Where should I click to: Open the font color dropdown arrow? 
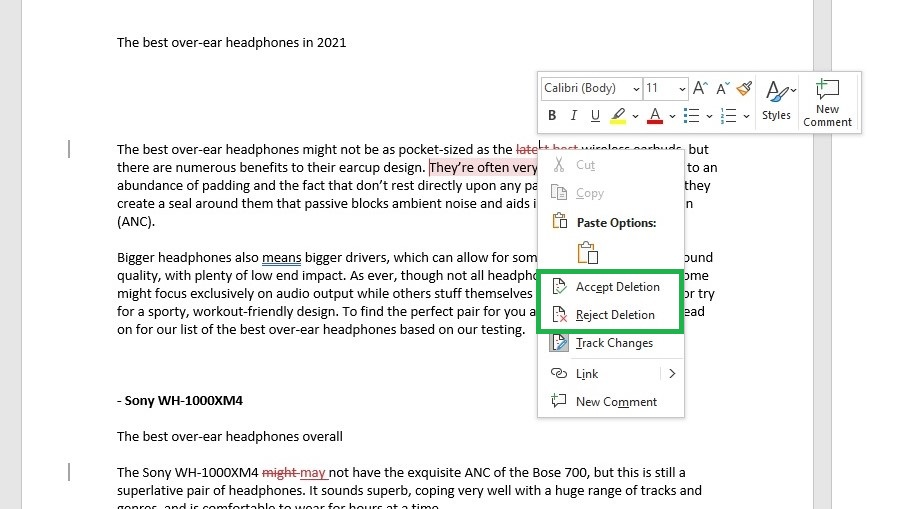coord(672,116)
